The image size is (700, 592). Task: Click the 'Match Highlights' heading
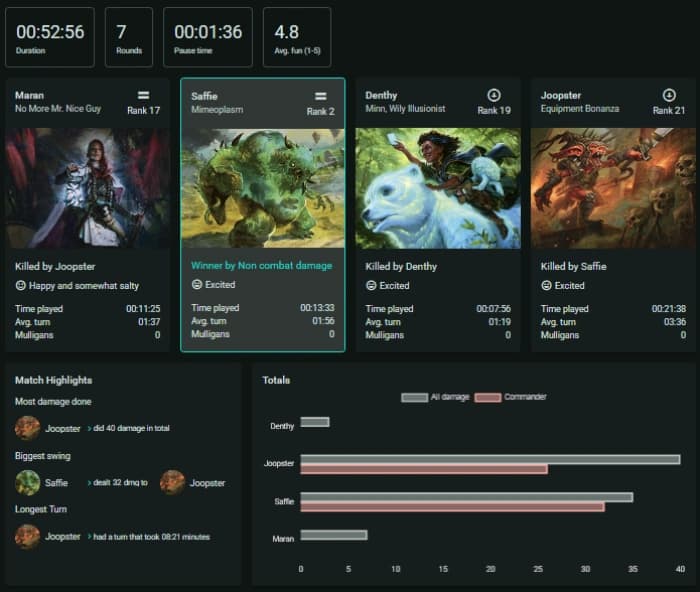(54, 380)
